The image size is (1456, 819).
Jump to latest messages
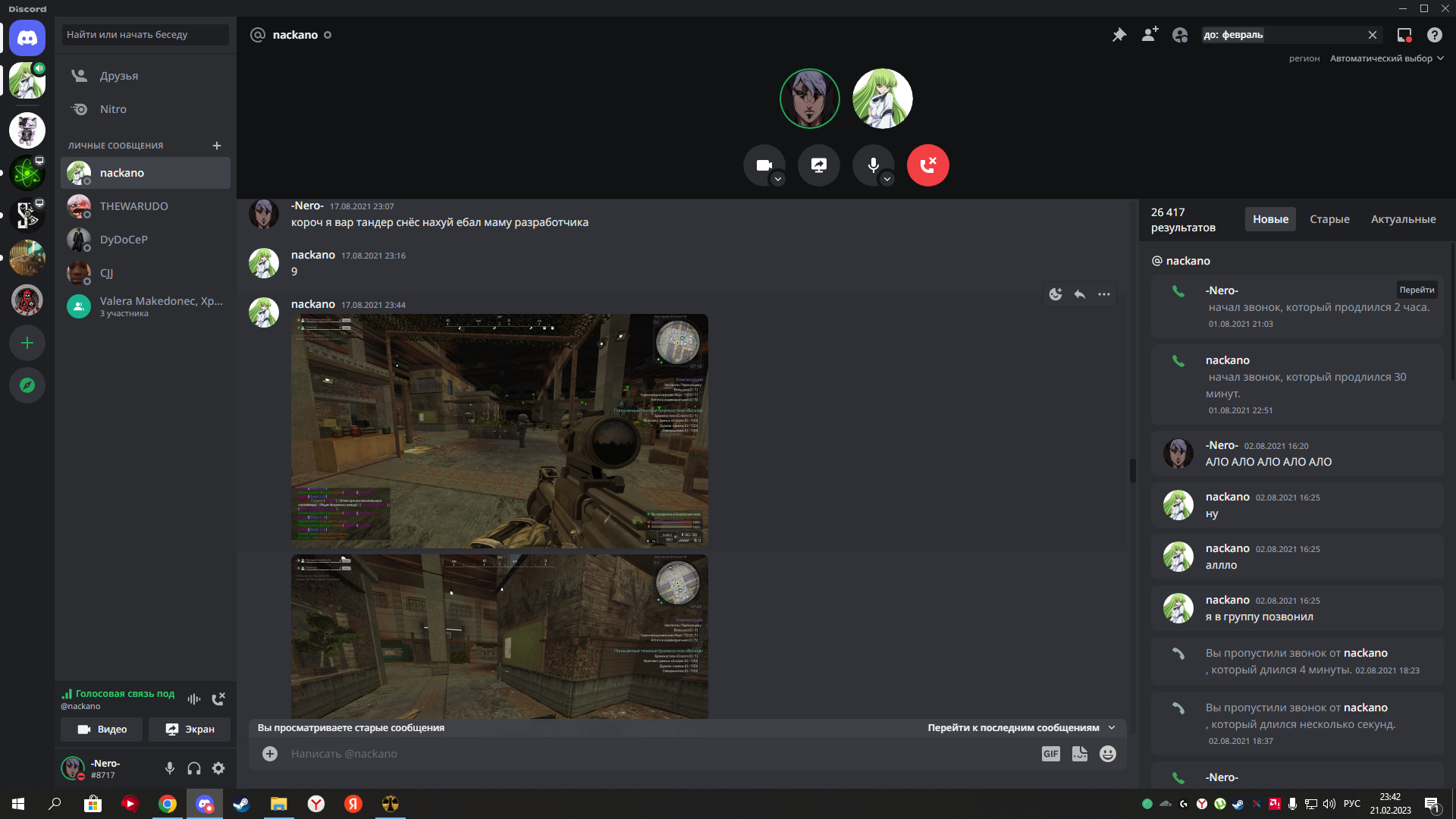(1021, 728)
